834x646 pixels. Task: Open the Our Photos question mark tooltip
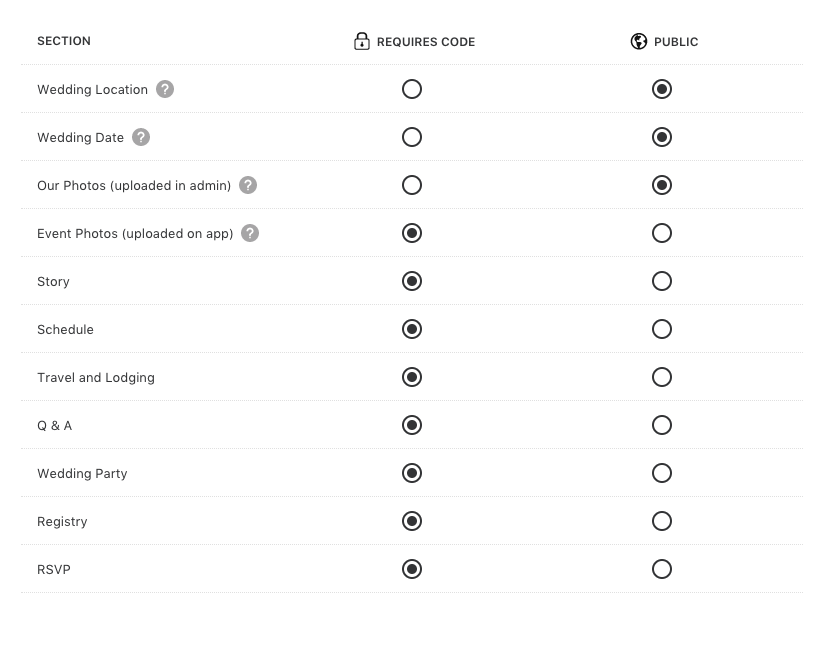pyautogui.click(x=248, y=185)
